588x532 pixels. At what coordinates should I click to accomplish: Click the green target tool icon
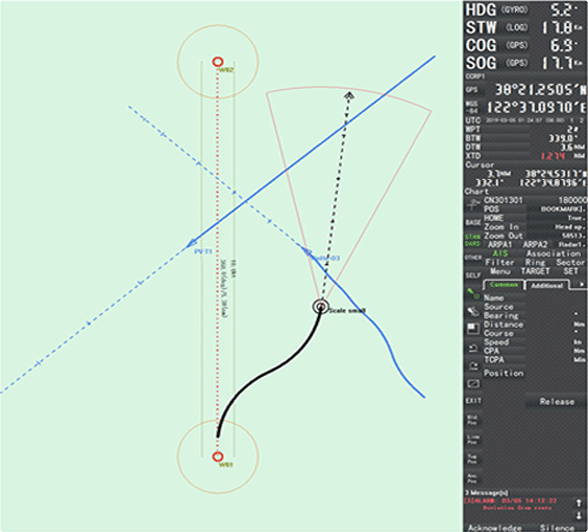(473, 293)
